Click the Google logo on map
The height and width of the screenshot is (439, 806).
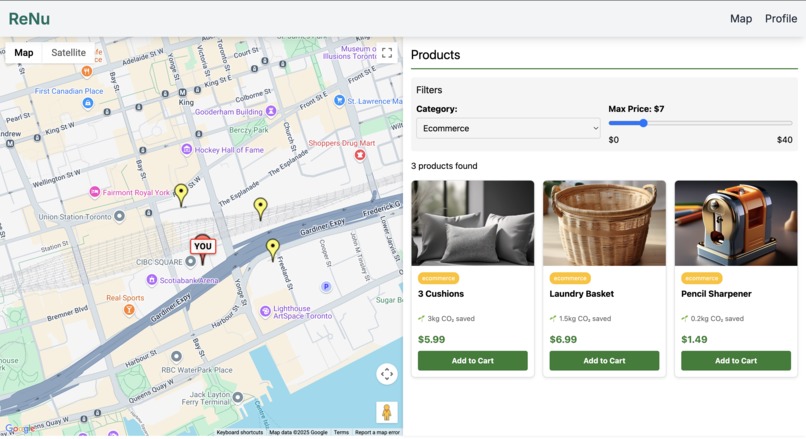point(19,429)
